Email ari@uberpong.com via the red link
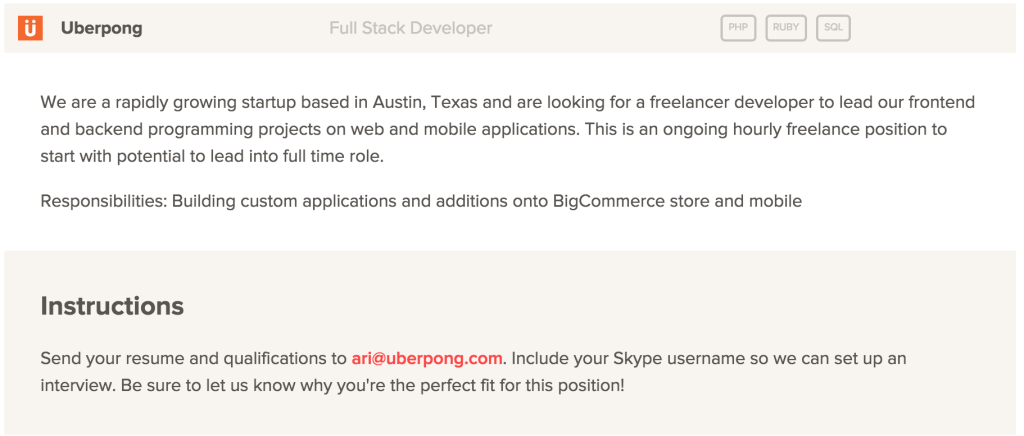This screenshot has width=1024, height=436. pos(427,359)
